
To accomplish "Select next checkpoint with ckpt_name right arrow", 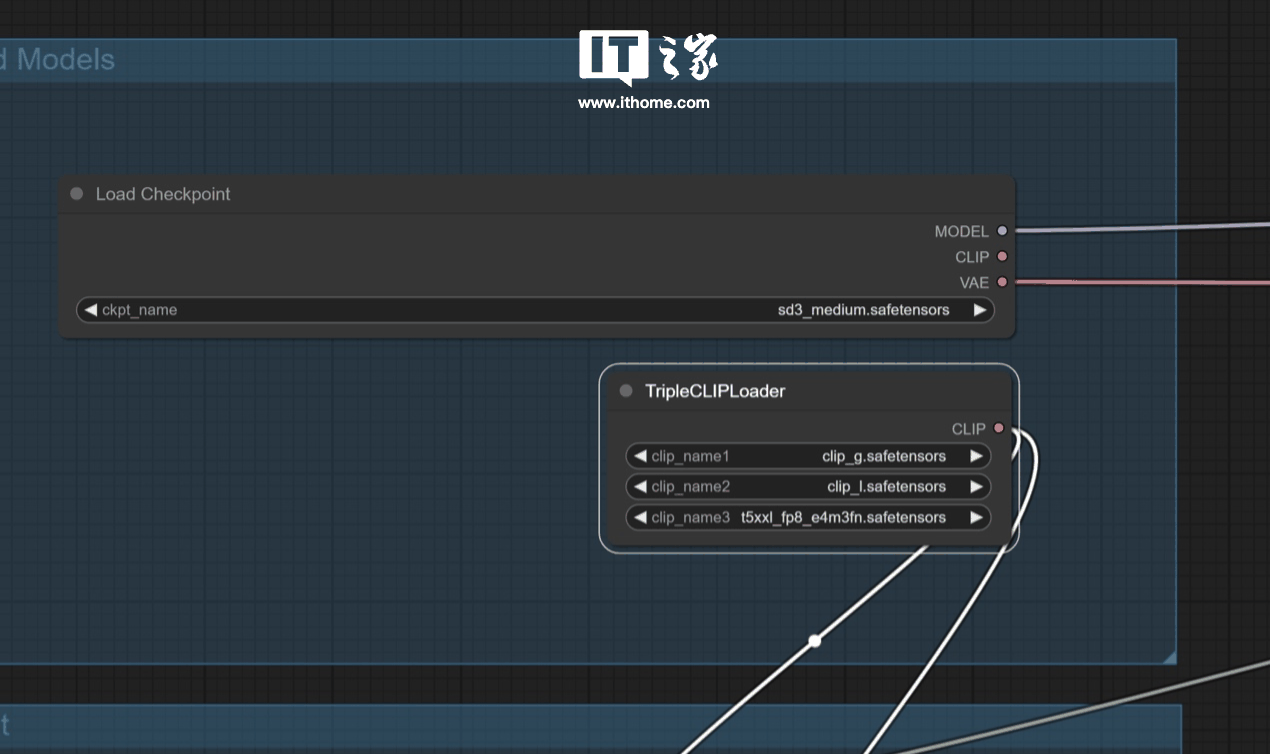I will 980,310.
